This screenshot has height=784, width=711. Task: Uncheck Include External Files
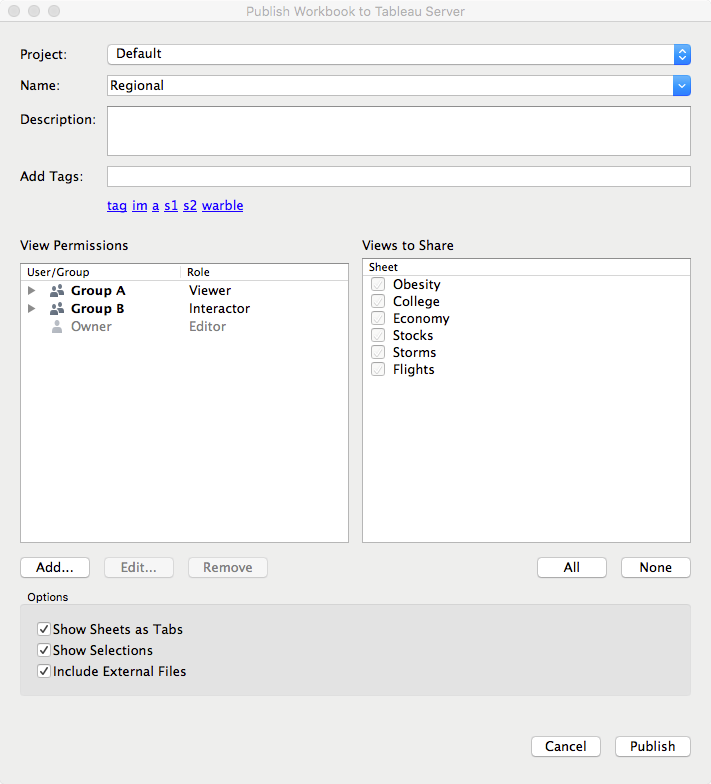click(x=44, y=672)
